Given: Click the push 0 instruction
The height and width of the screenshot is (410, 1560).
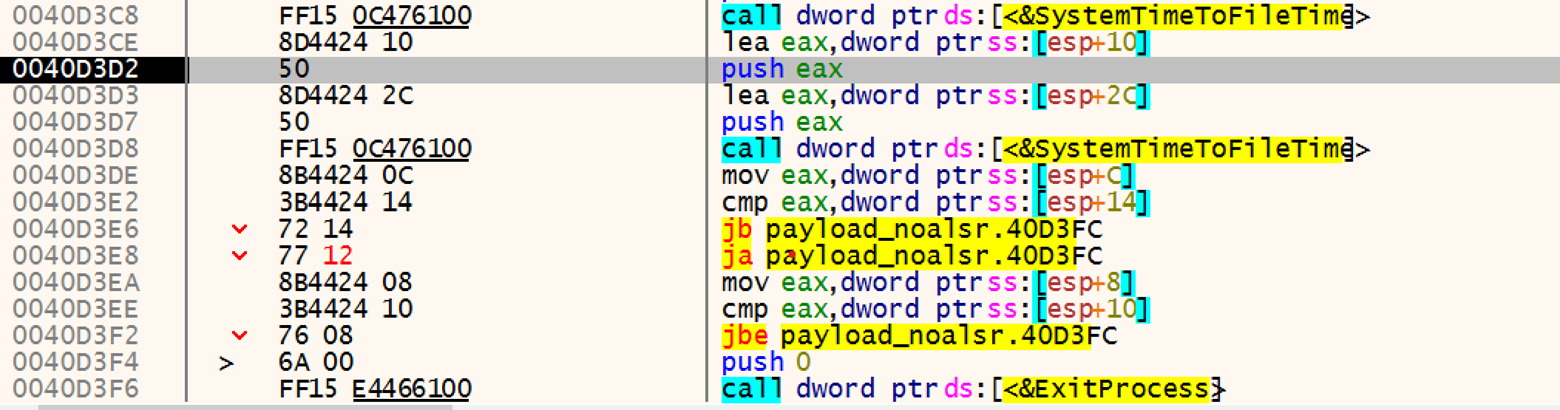Looking at the screenshot, I should pyautogui.click(x=765, y=361).
